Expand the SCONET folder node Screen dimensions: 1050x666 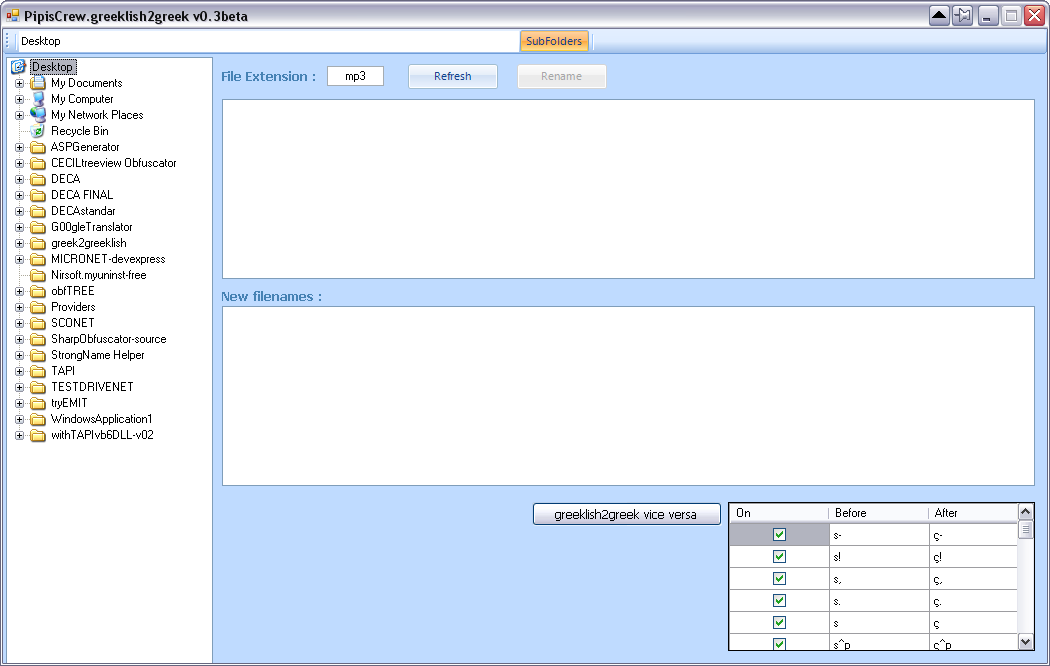pyautogui.click(x=19, y=323)
